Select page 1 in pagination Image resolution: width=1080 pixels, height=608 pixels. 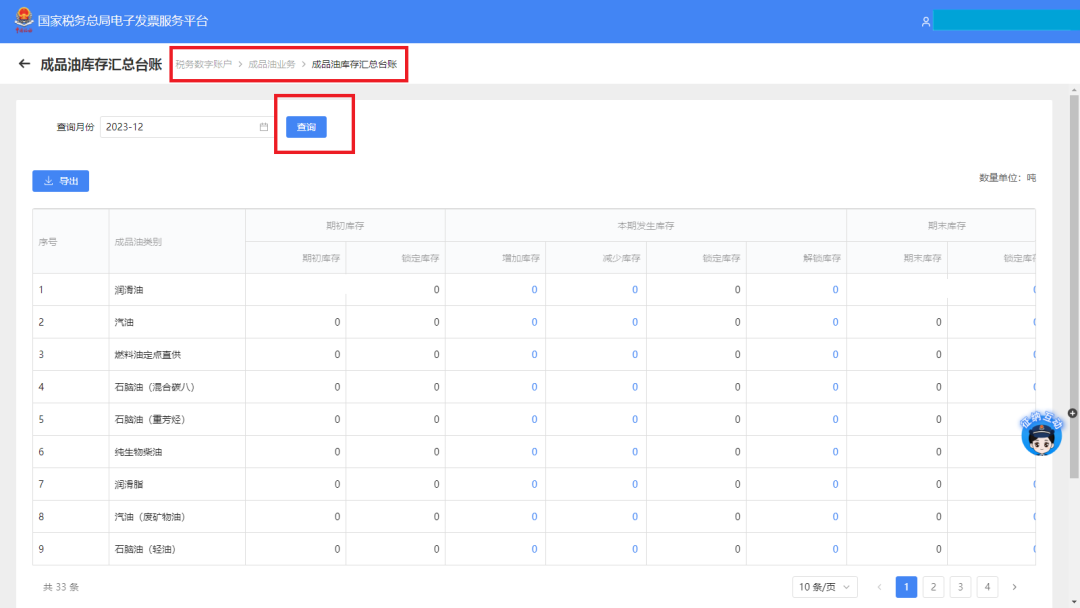click(x=906, y=587)
